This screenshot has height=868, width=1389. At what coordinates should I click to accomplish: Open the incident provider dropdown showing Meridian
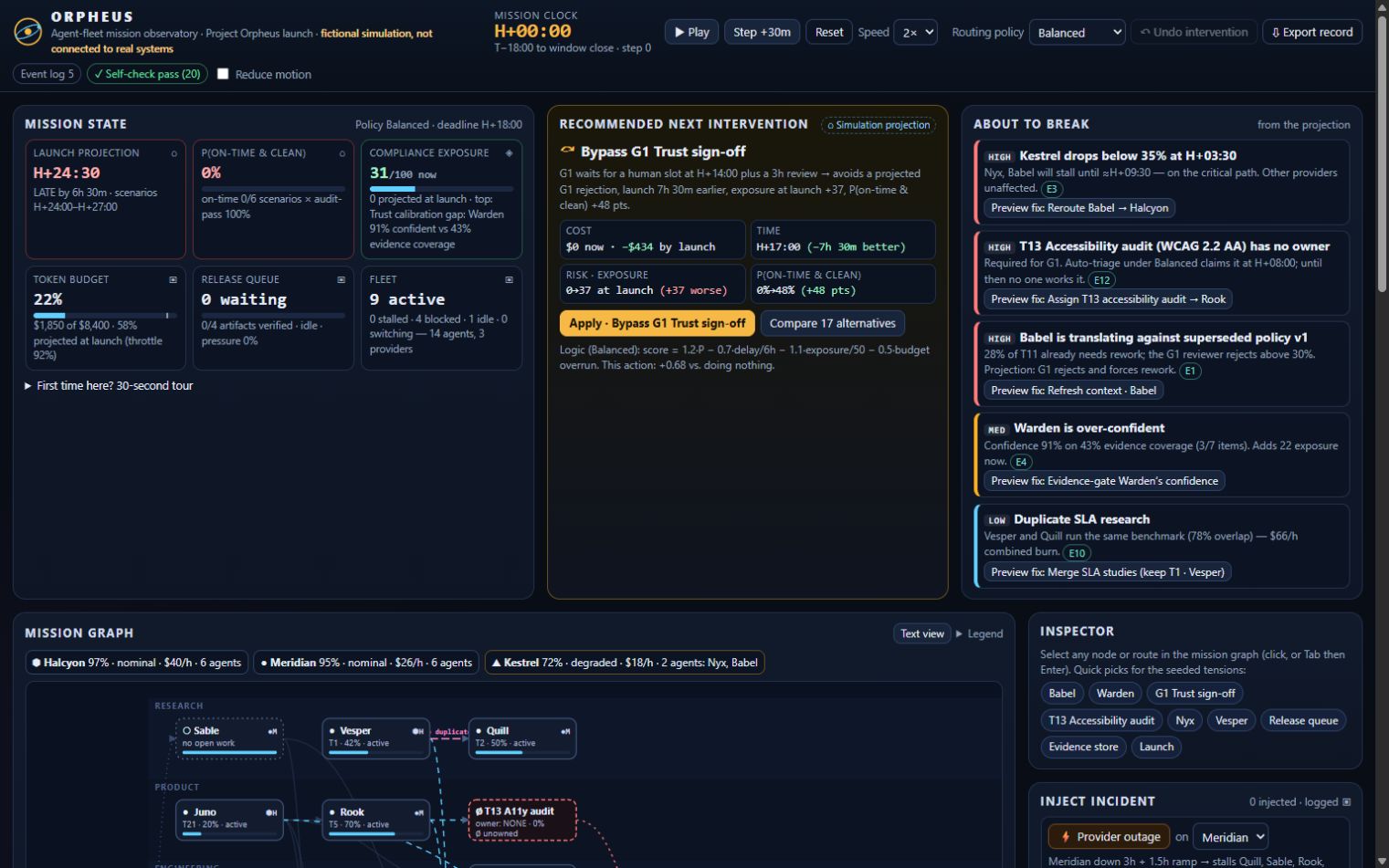[x=1232, y=837]
